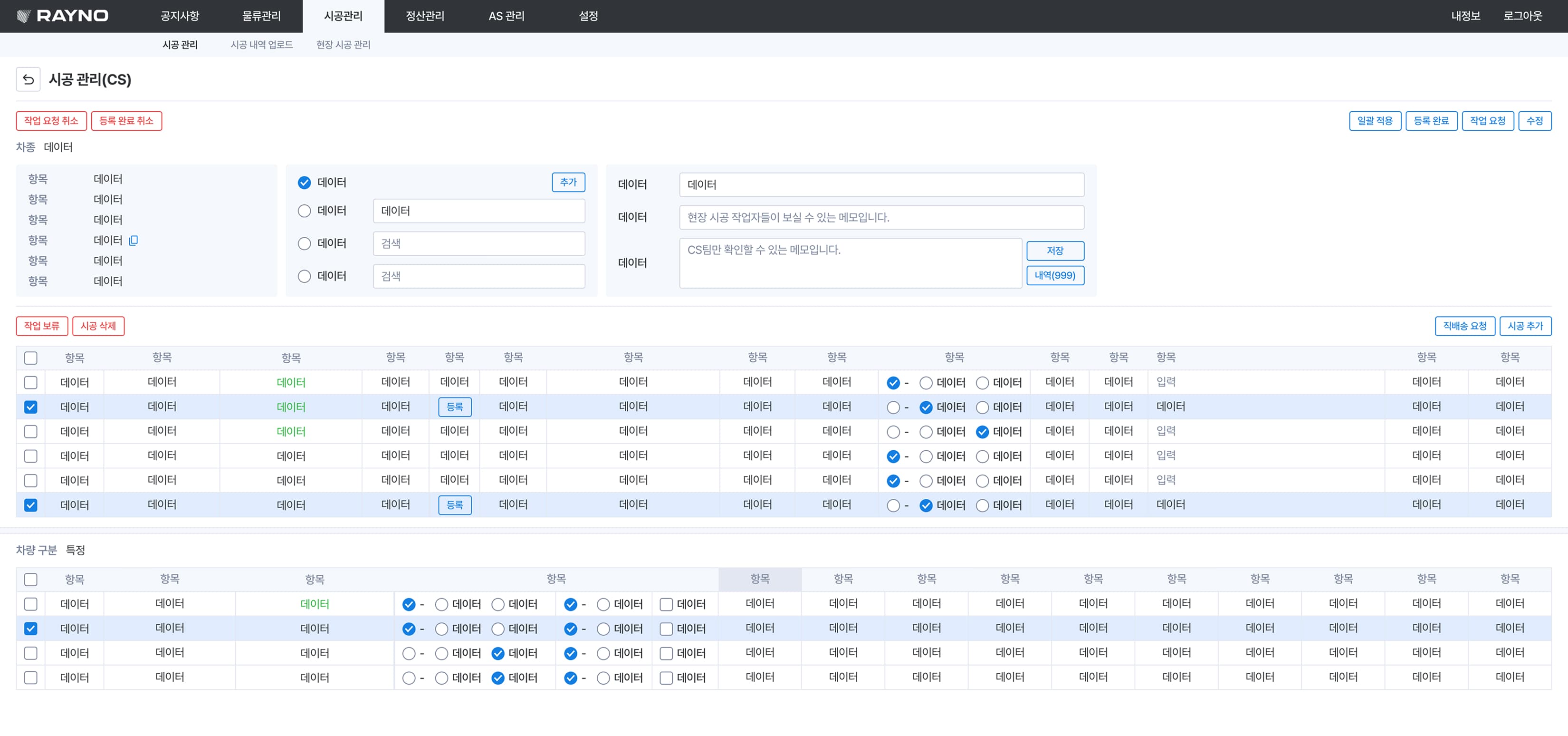The height and width of the screenshot is (736, 1568).
Task: Toggle the select-all checkbox in the 차량 구분 table header
Action: click(x=30, y=580)
